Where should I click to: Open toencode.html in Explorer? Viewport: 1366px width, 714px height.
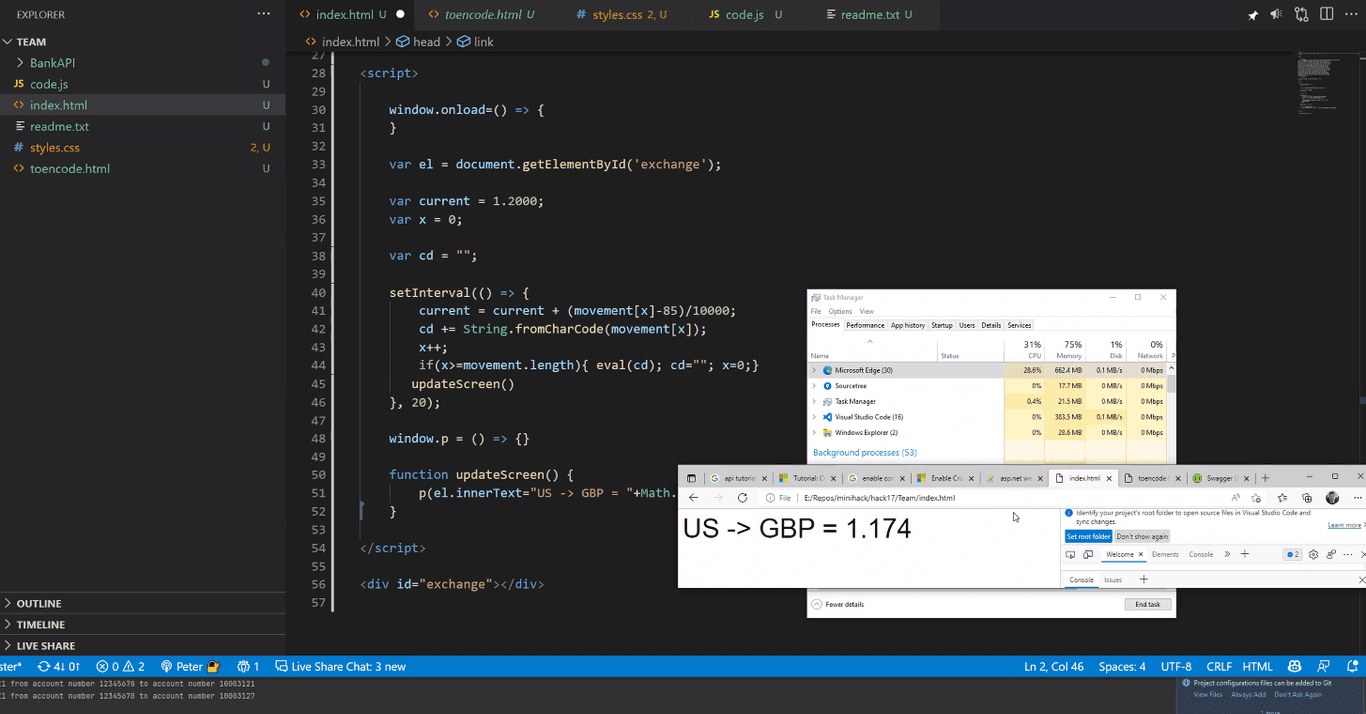[142, 169]
